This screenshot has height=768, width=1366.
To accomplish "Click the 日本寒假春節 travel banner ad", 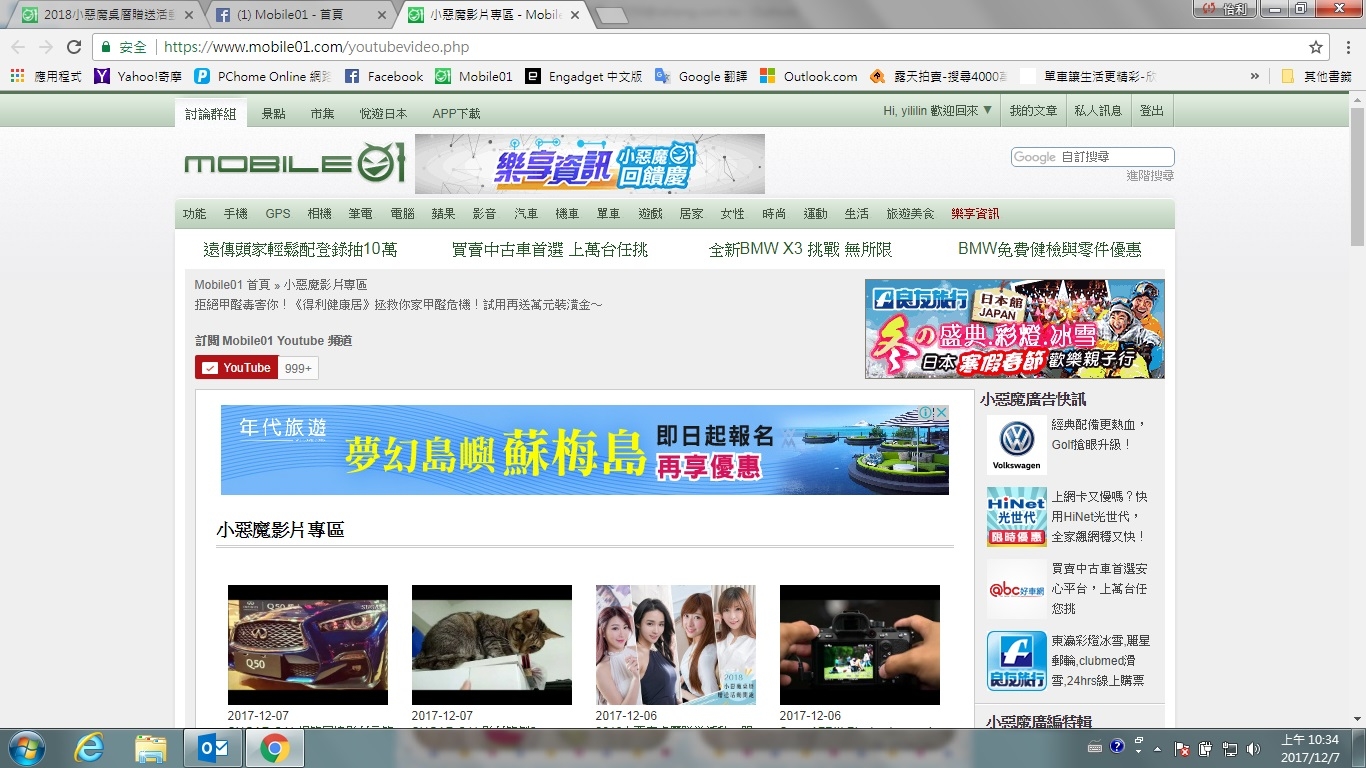I will (x=1015, y=329).
